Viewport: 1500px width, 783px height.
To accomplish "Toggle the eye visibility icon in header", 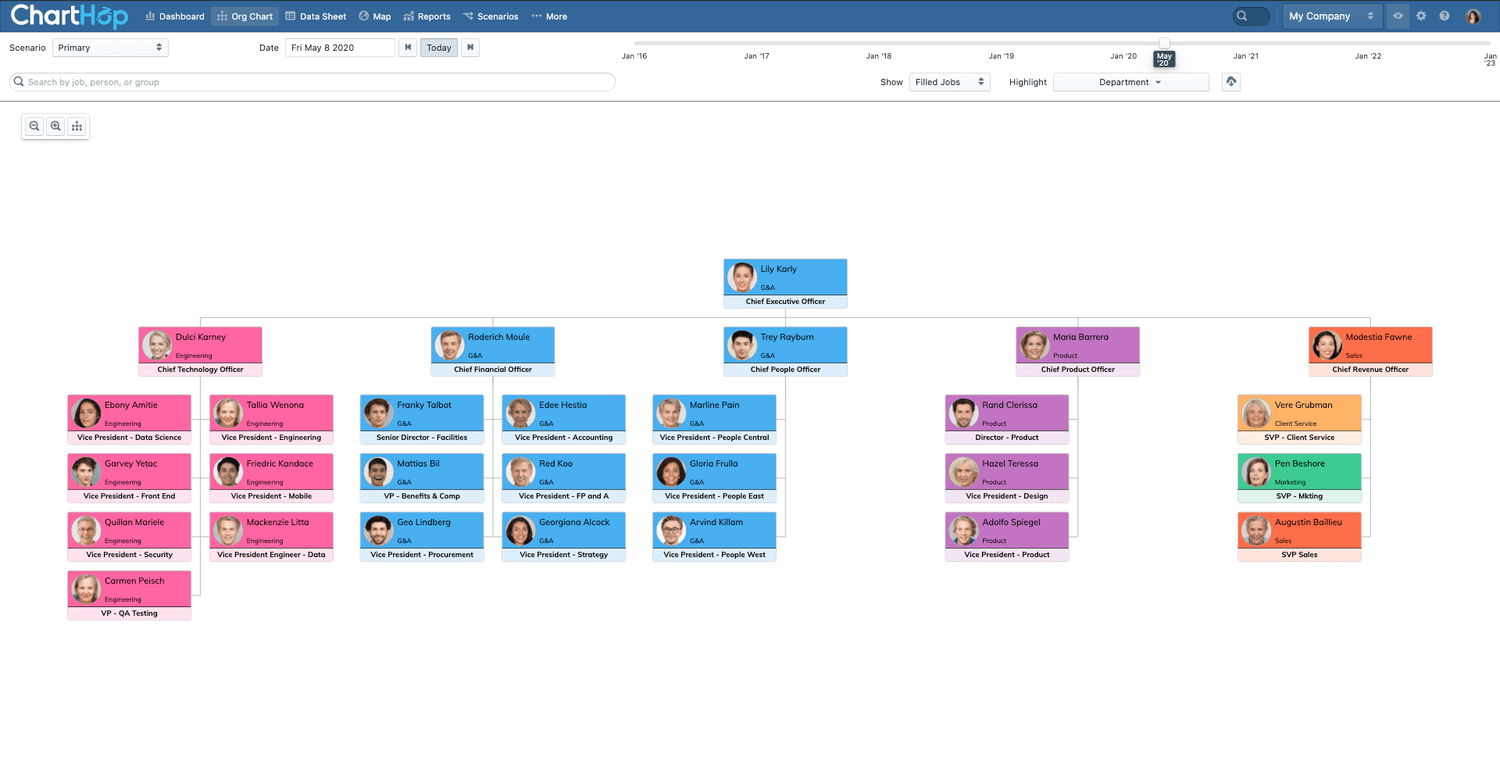I will (1398, 16).
